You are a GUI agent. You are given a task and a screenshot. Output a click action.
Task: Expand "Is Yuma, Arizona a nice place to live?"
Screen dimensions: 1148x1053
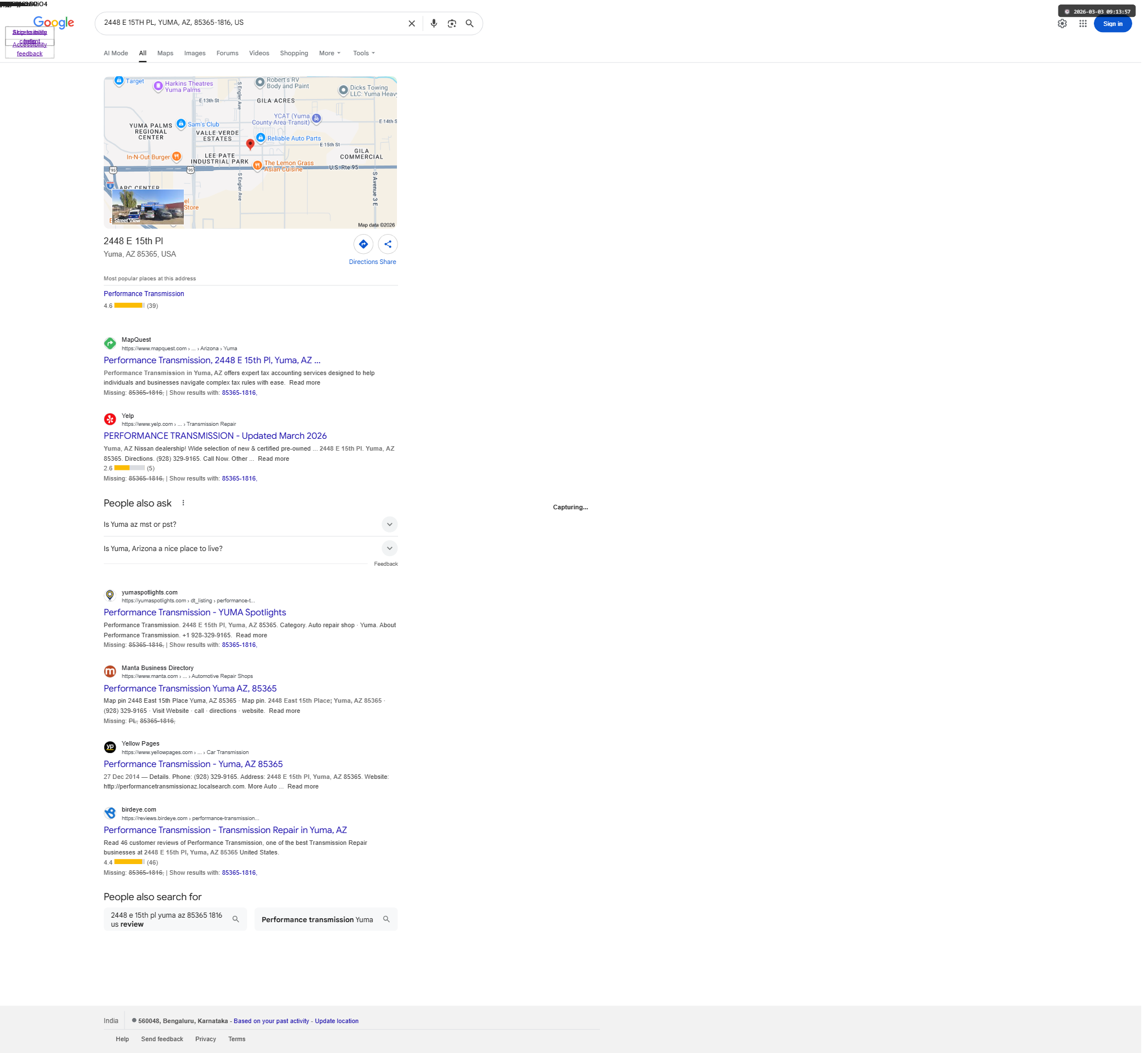[x=252, y=552]
